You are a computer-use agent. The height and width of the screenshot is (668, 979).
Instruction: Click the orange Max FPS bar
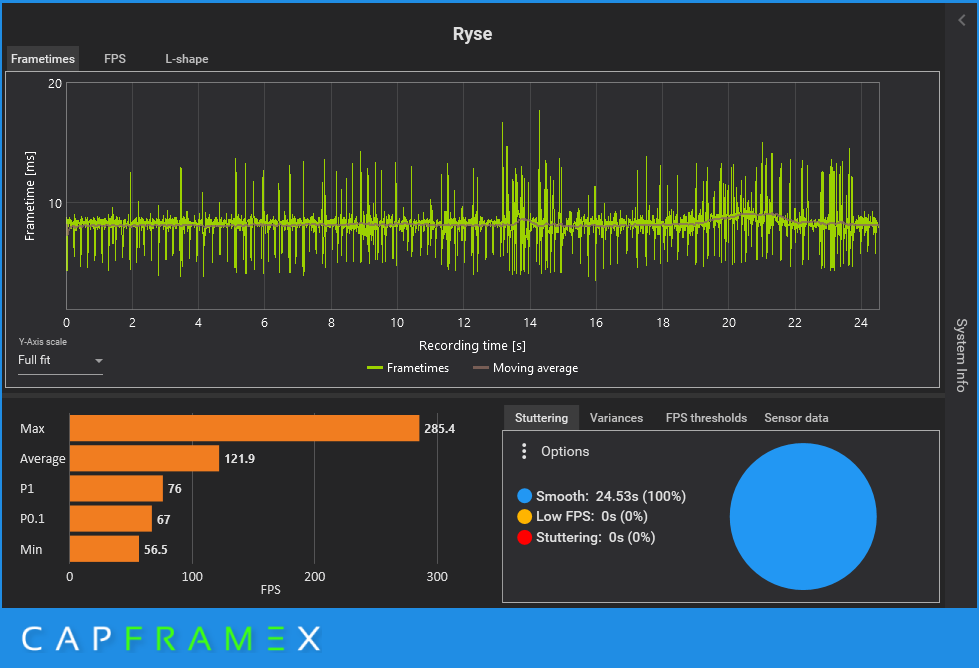pos(244,428)
